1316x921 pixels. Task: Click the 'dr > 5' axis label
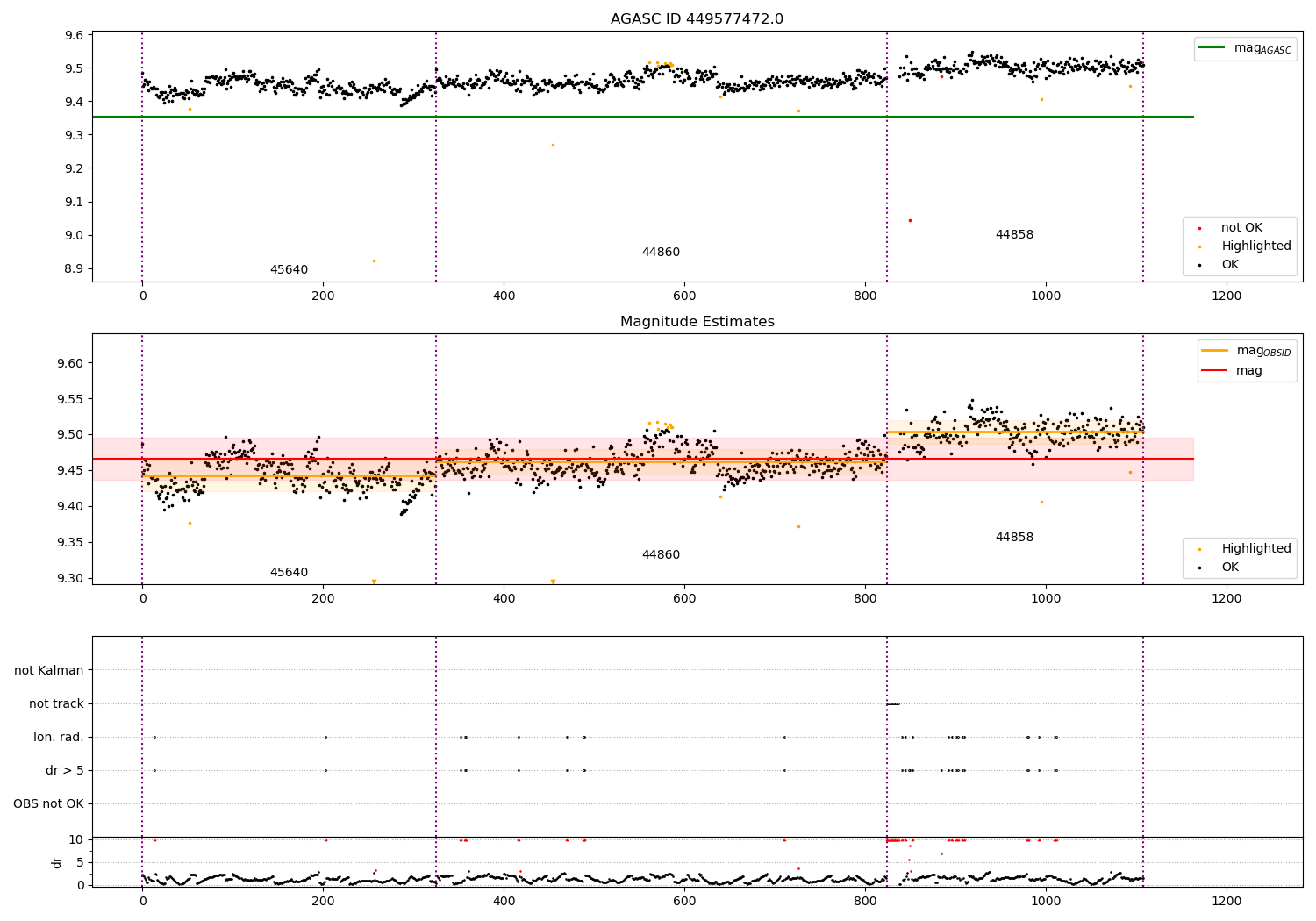pyautogui.click(x=65, y=770)
